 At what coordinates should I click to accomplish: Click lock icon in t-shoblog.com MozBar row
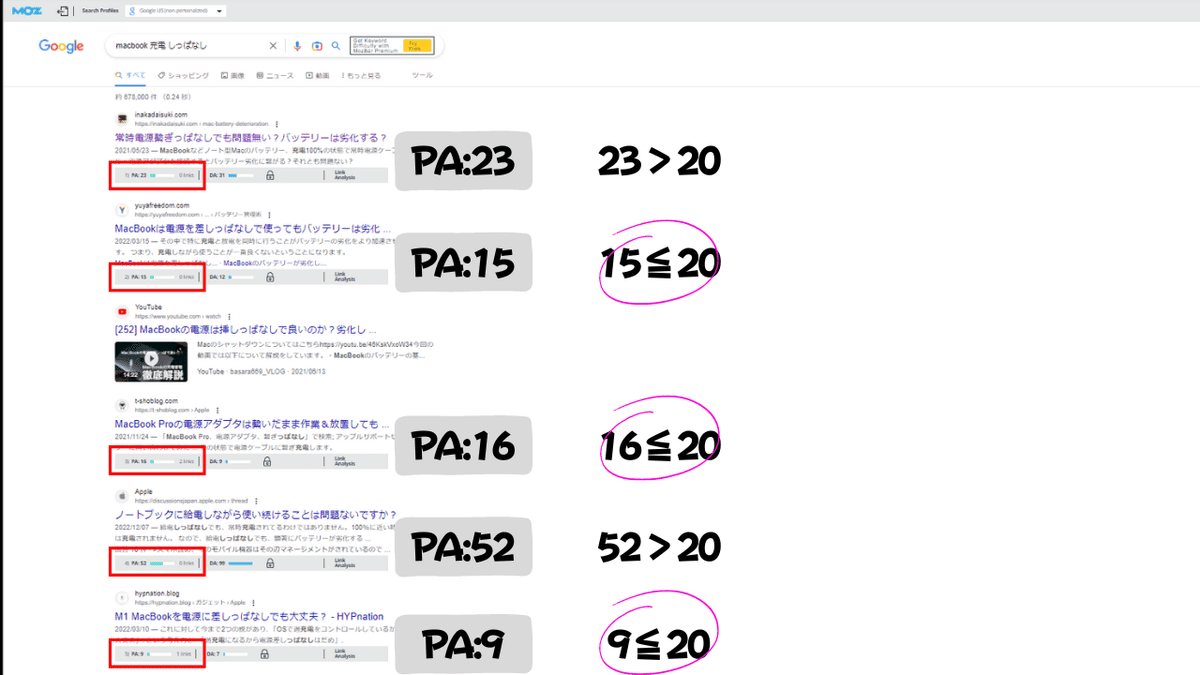[269, 462]
